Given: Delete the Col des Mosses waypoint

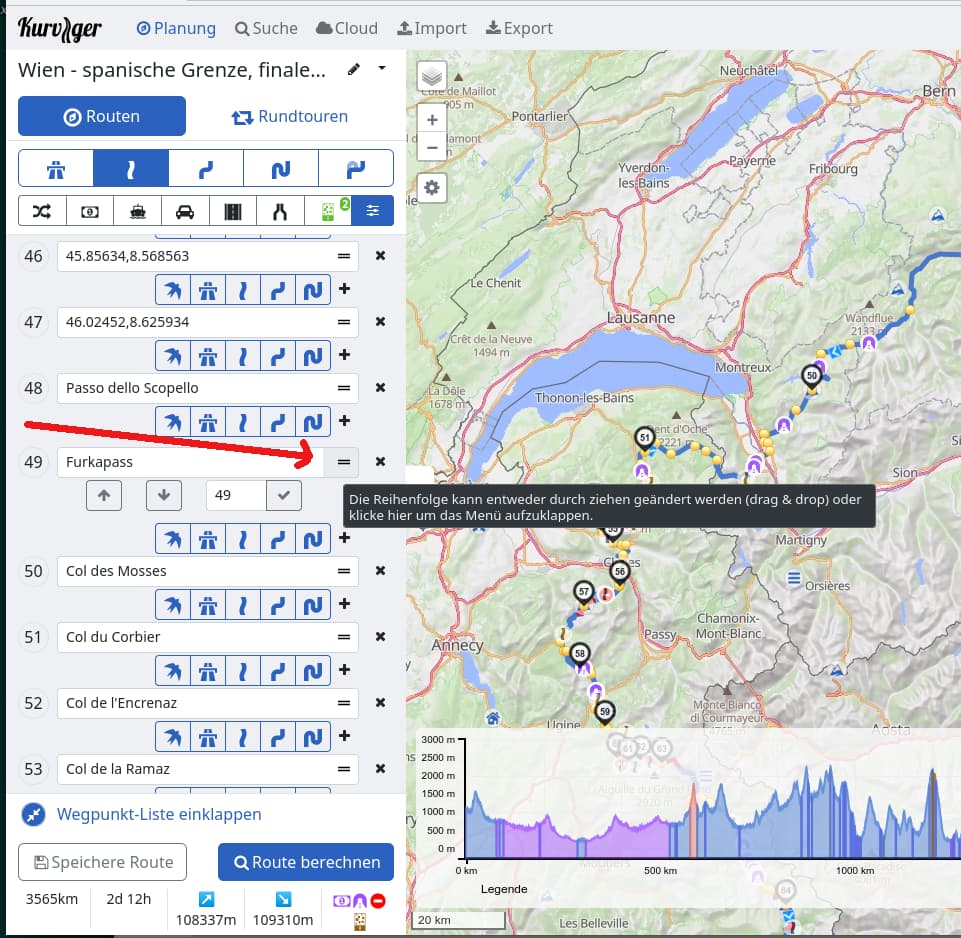Looking at the screenshot, I should pyautogui.click(x=381, y=571).
